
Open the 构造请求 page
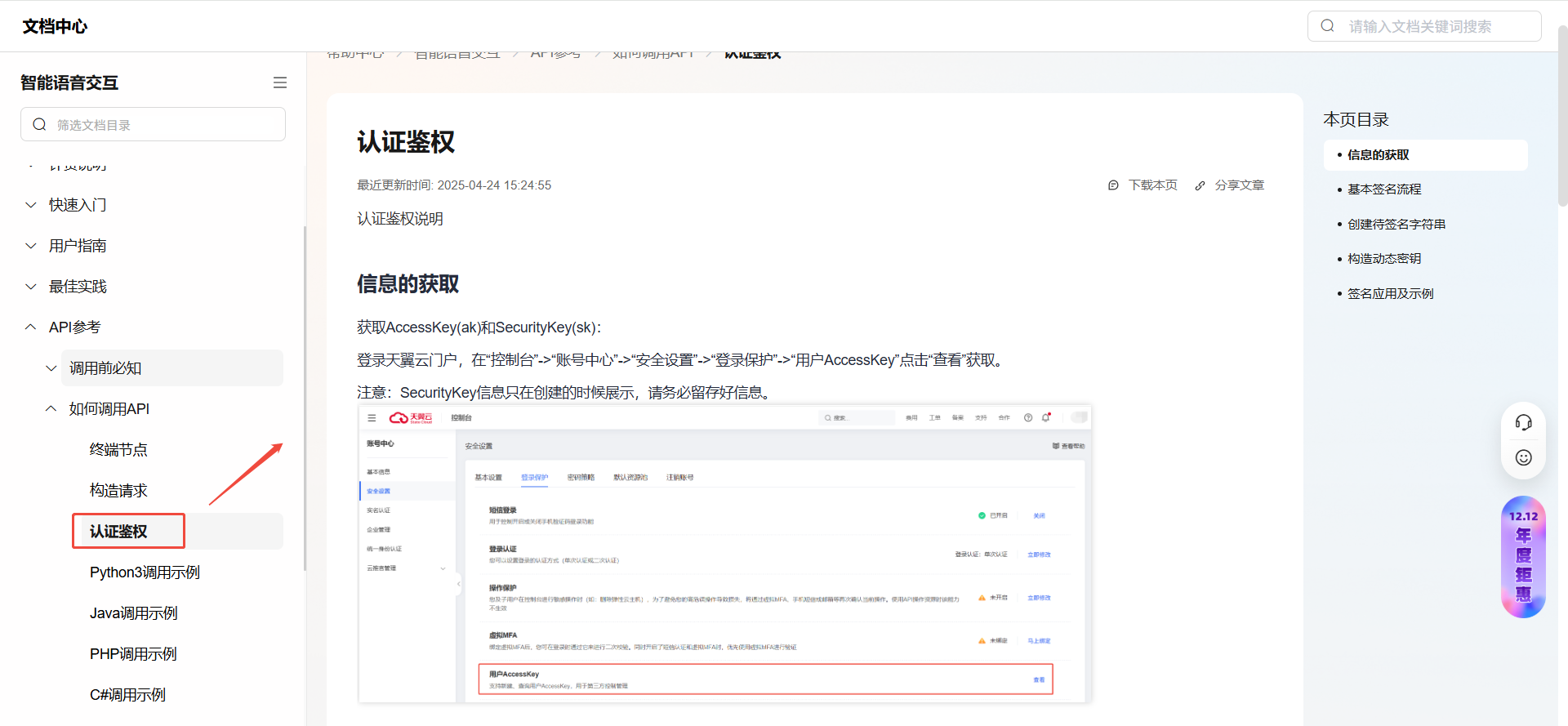tap(118, 491)
